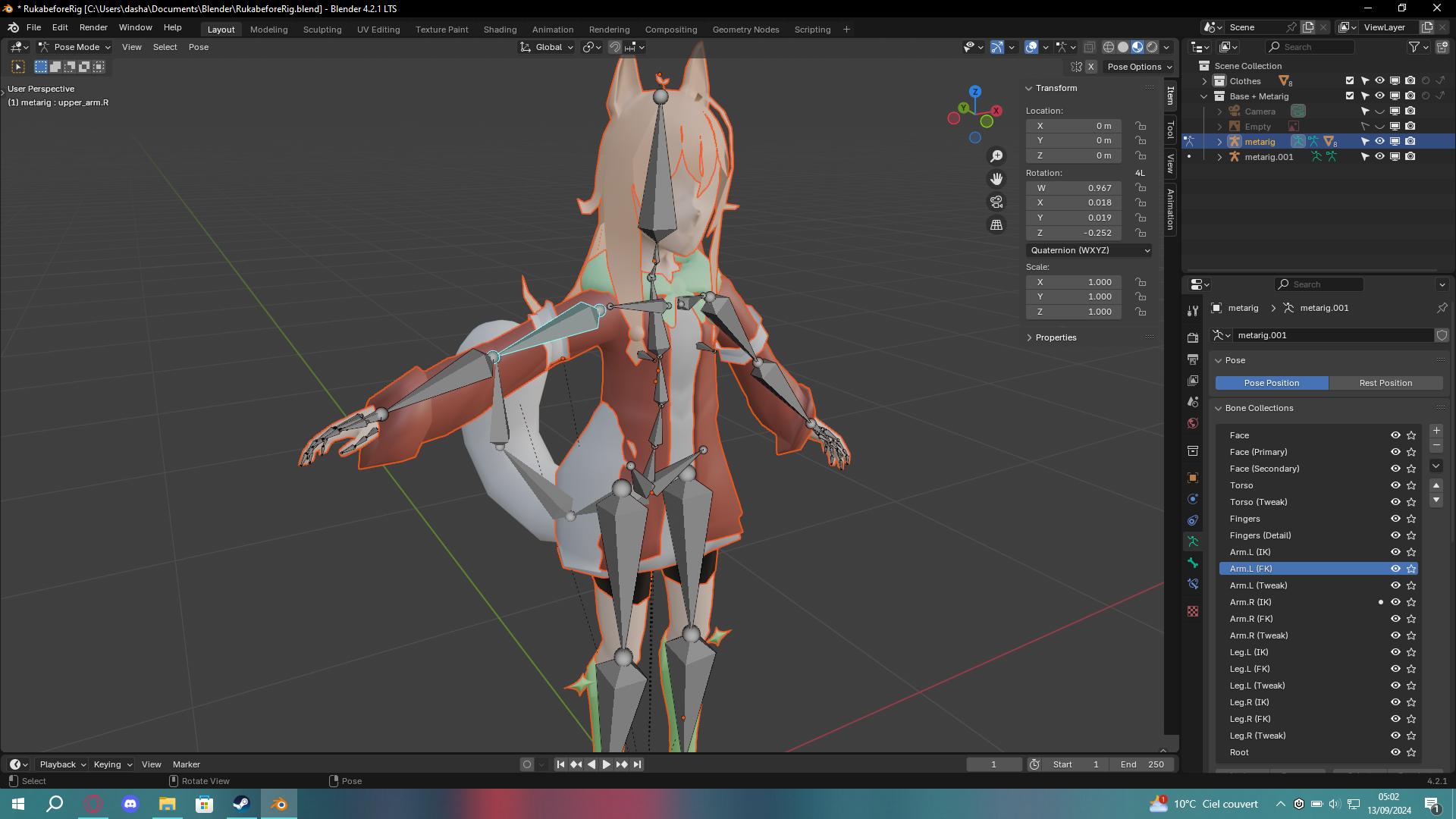Click the Scale X value field
Screen dimensions: 1456x819
1074,282
